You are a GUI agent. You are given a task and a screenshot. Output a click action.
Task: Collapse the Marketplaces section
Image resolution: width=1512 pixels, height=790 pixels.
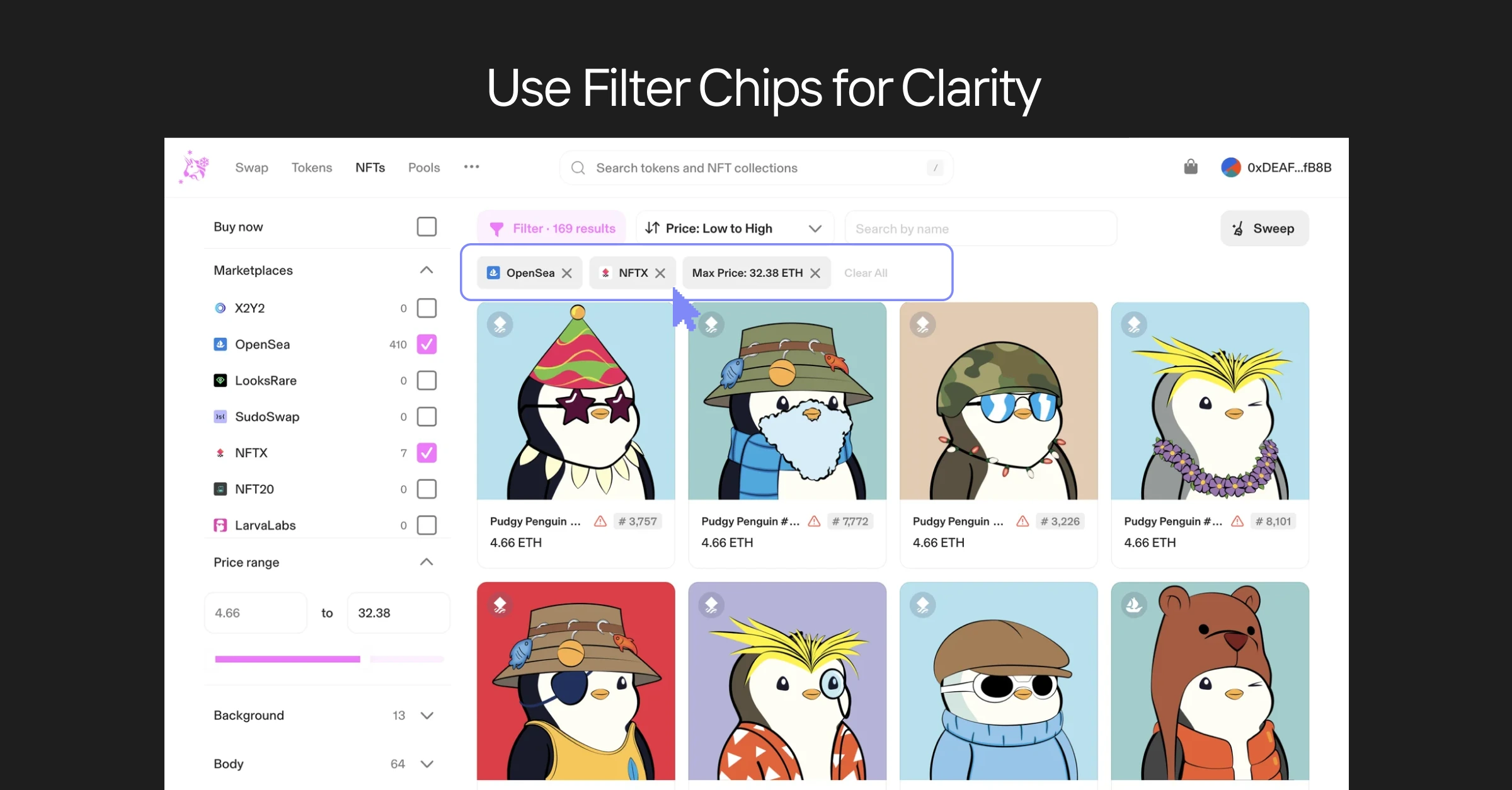coord(427,270)
